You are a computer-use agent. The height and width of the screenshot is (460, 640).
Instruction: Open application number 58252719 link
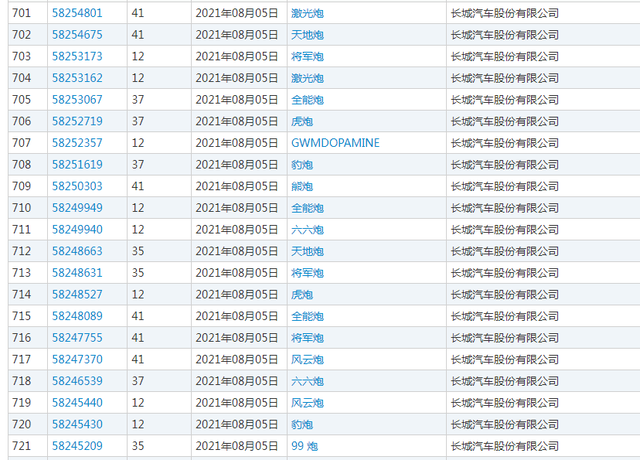tap(77, 121)
